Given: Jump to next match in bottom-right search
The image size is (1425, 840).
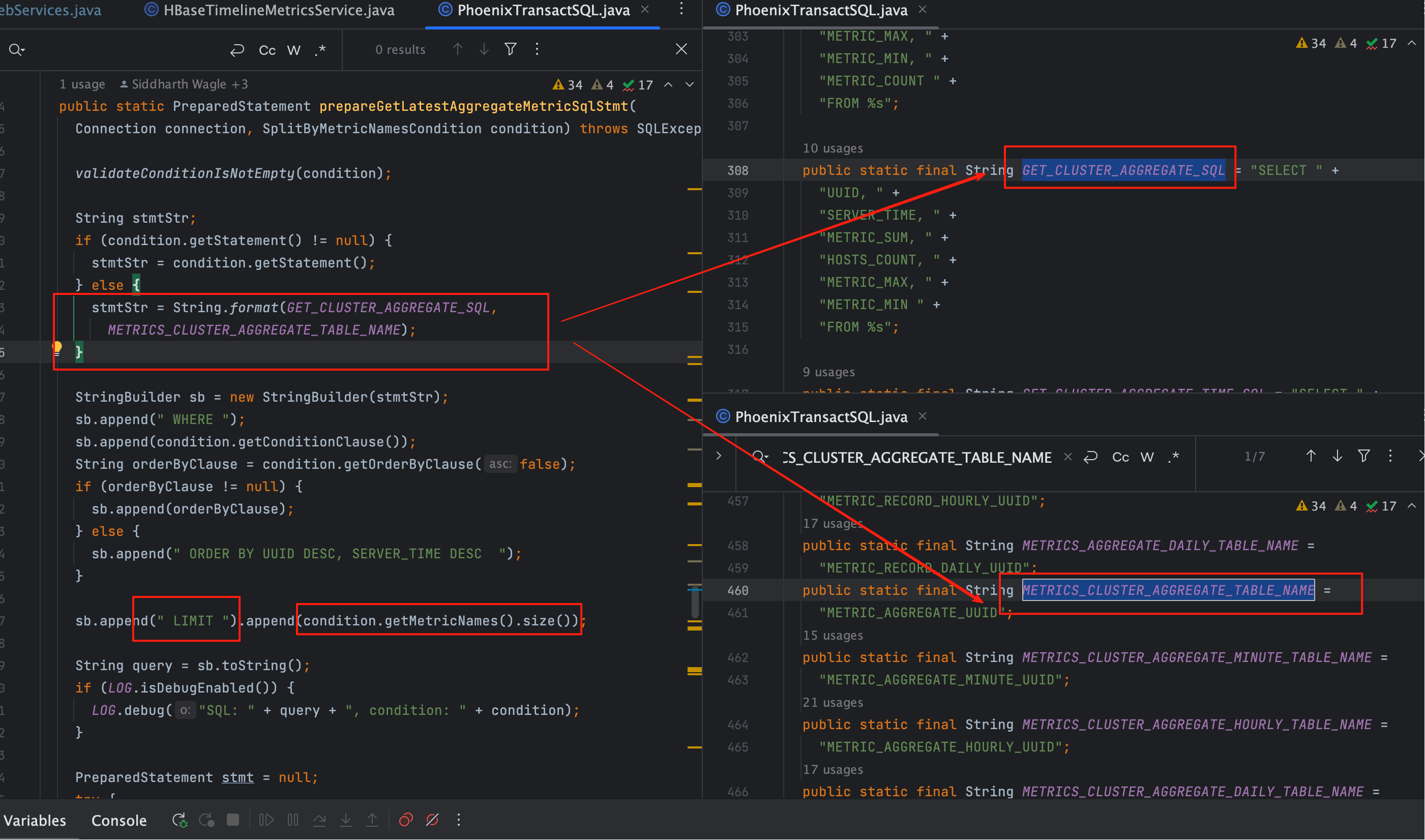Looking at the screenshot, I should [x=1337, y=456].
